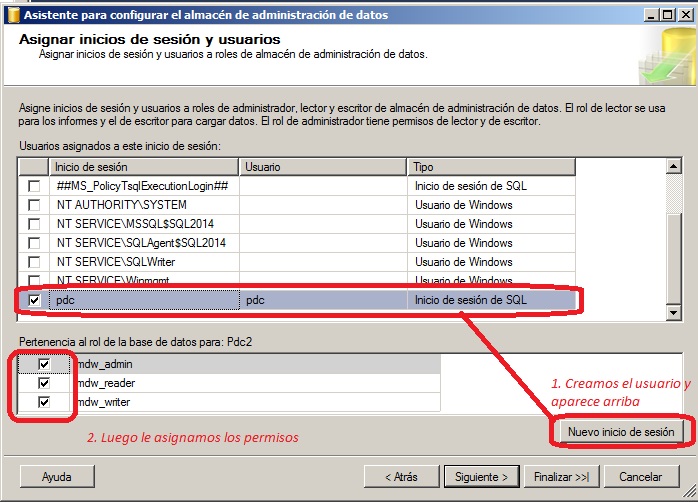
Task: Click the Cancelar button
Action: pos(641,477)
